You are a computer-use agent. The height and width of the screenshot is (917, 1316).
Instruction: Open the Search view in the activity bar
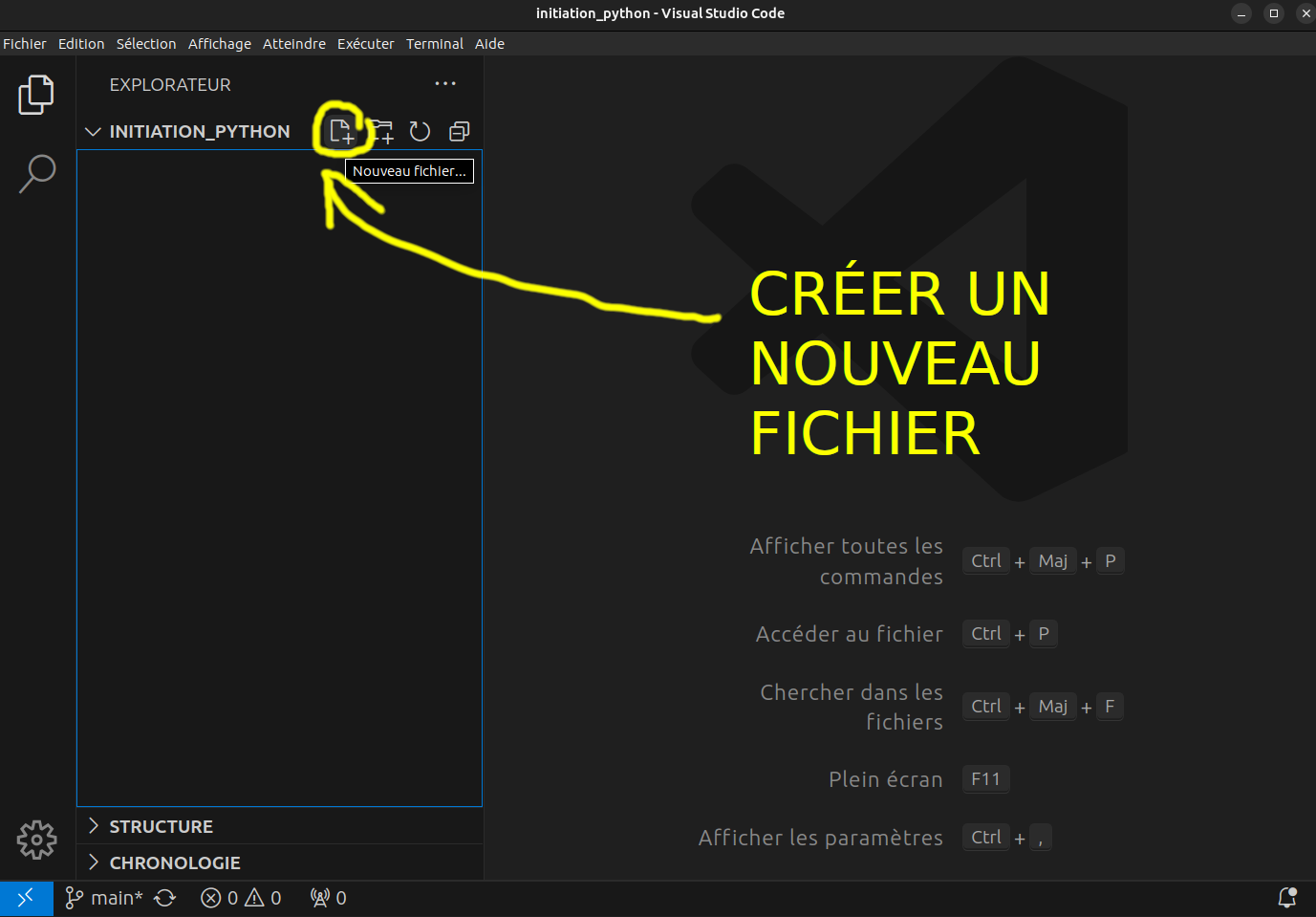click(x=37, y=173)
